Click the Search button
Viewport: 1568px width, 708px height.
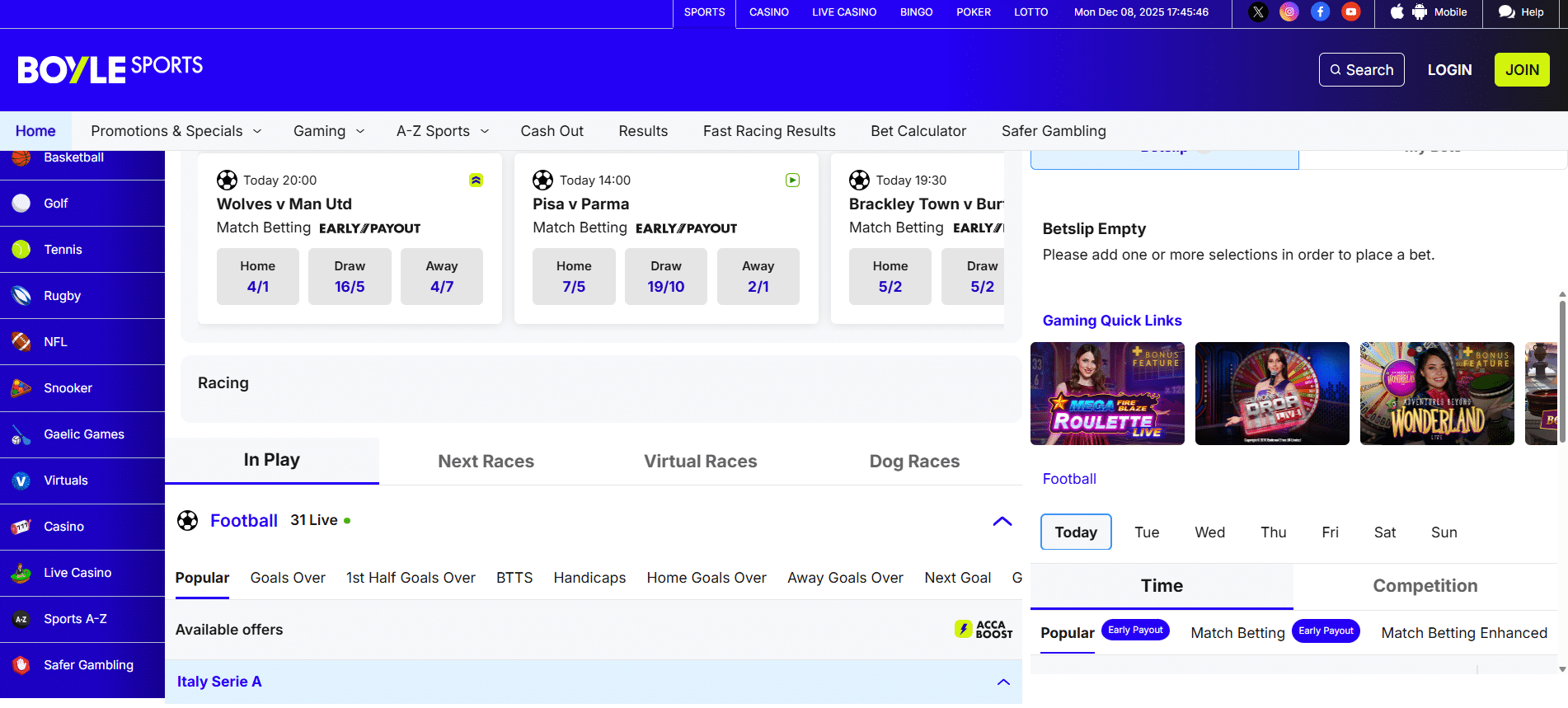(x=1362, y=70)
